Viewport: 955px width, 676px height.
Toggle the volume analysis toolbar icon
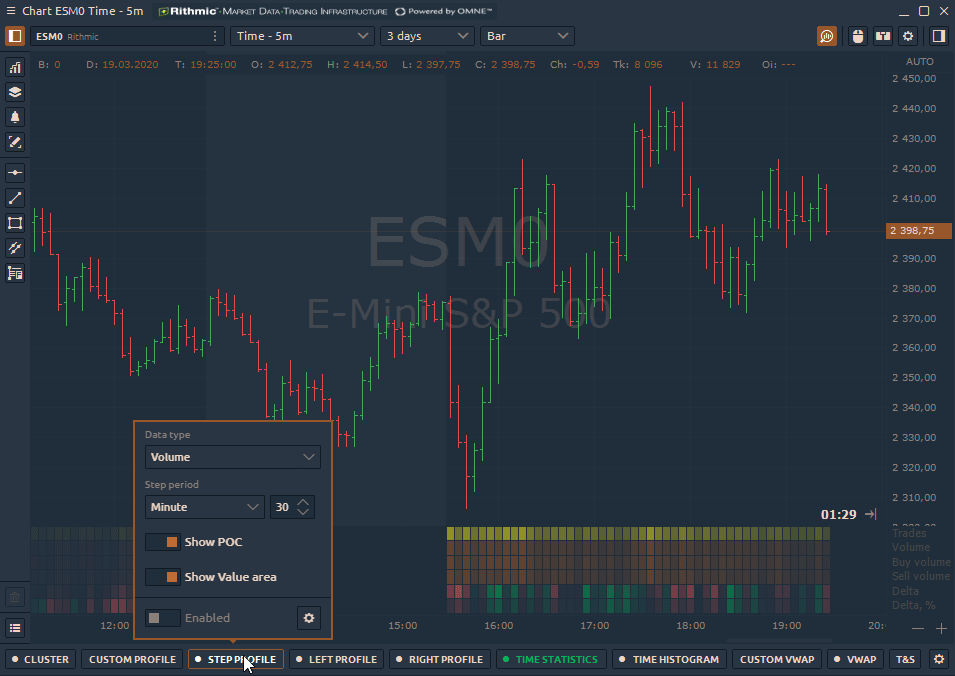coord(826,36)
